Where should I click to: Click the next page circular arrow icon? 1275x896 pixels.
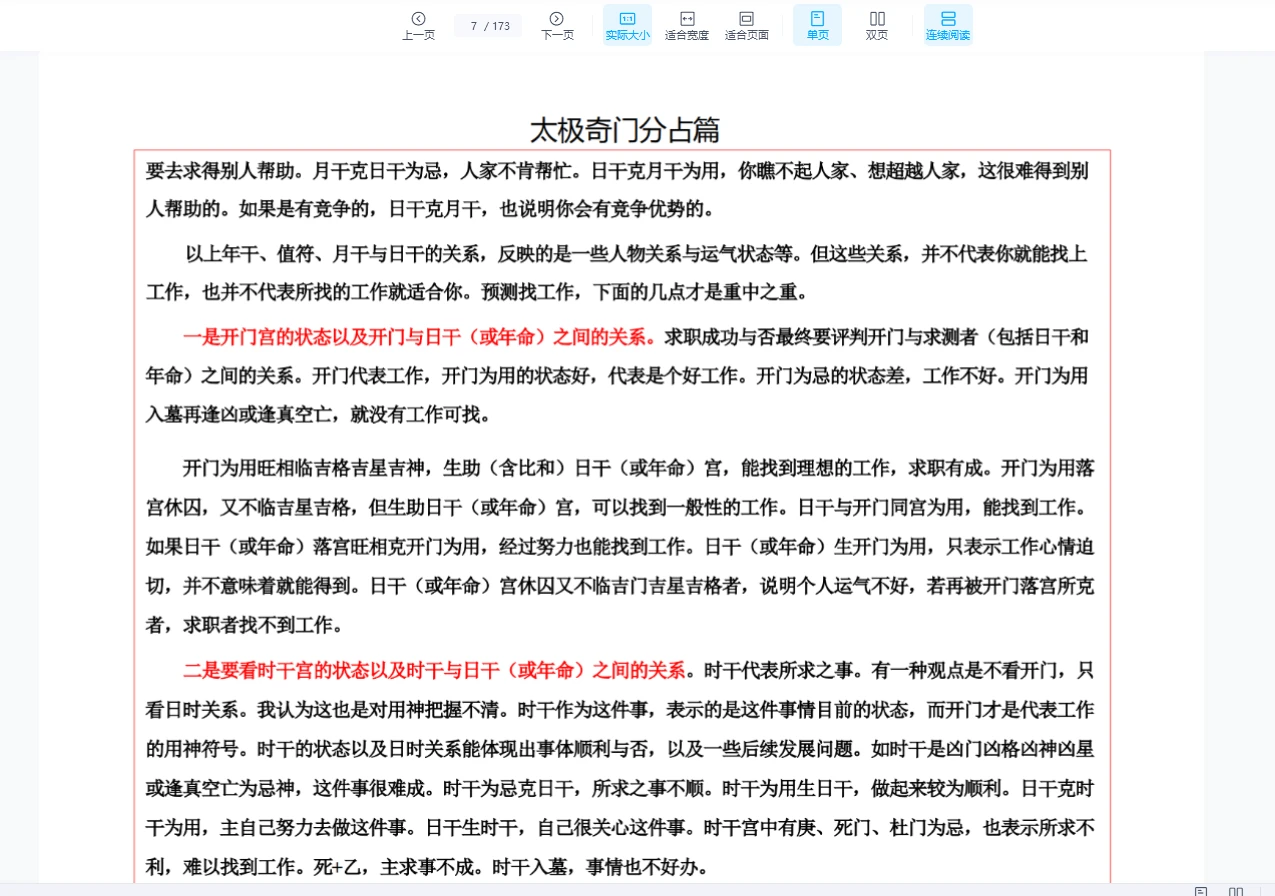point(556,19)
